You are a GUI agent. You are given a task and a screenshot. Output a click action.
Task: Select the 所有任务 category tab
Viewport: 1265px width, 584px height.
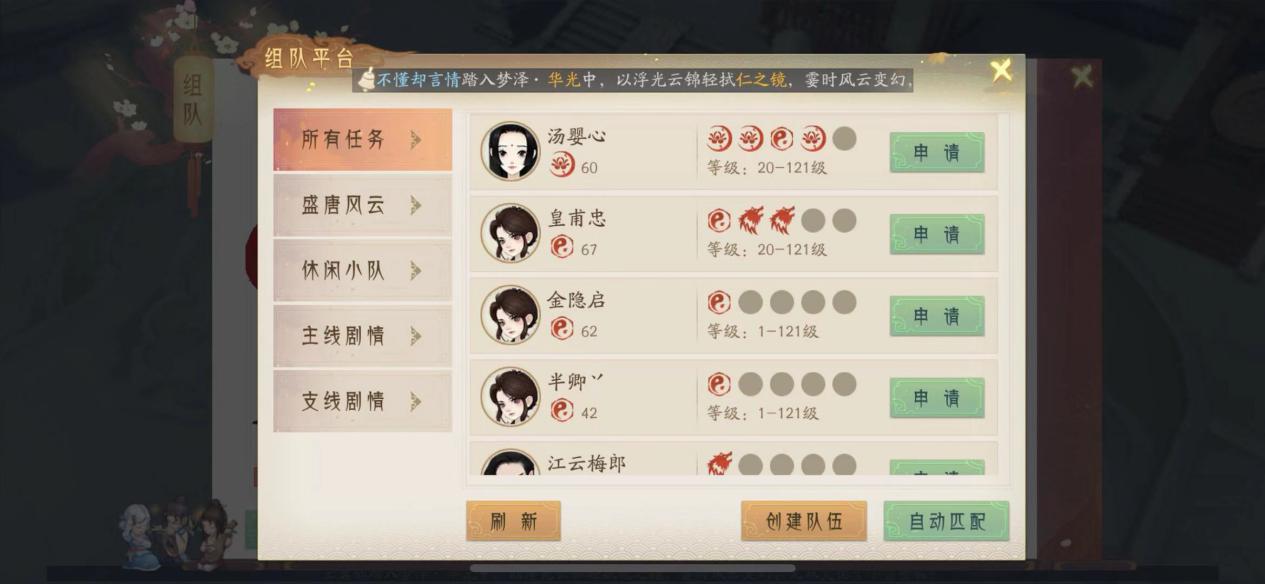coord(362,140)
